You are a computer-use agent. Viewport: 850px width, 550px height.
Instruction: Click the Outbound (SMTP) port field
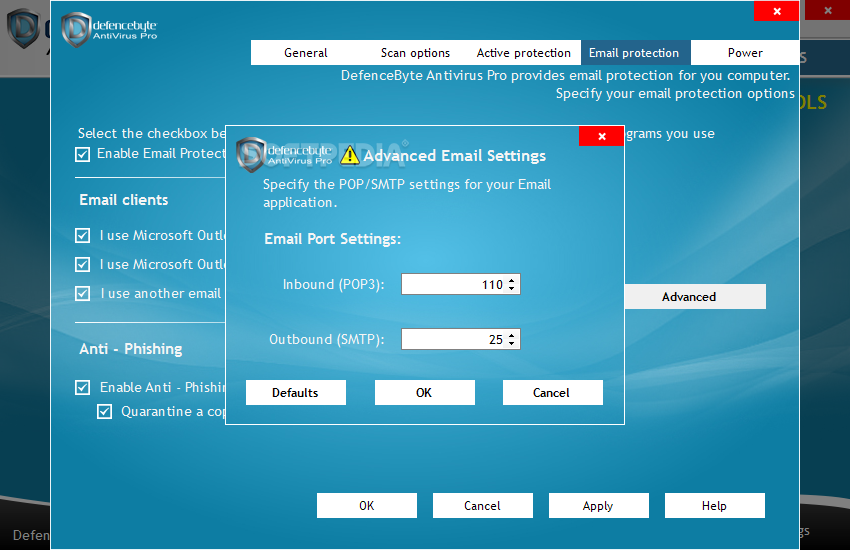pyautogui.click(x=460, y=339)
